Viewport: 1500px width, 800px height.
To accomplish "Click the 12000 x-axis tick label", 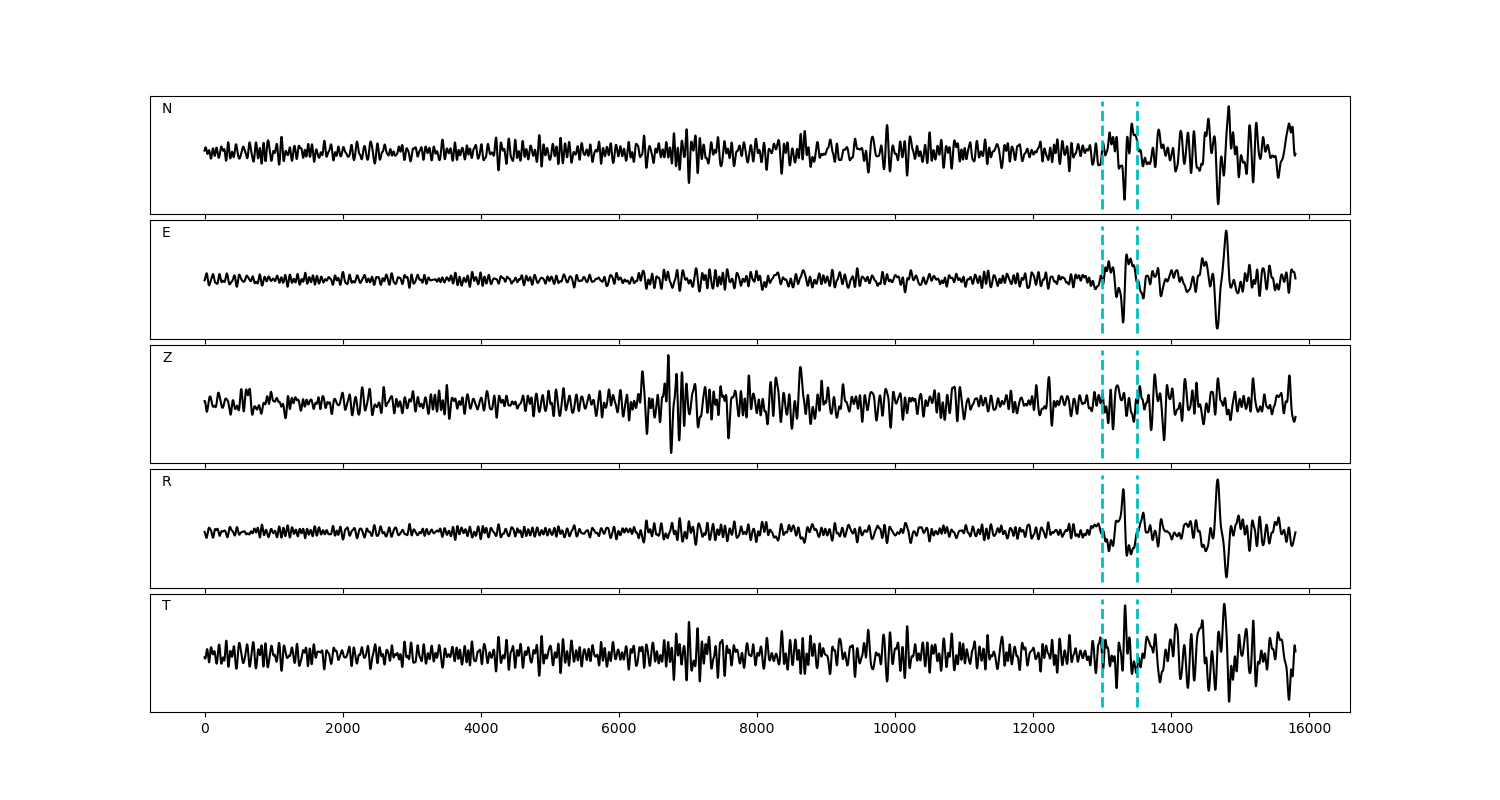I will point(1033,730).
